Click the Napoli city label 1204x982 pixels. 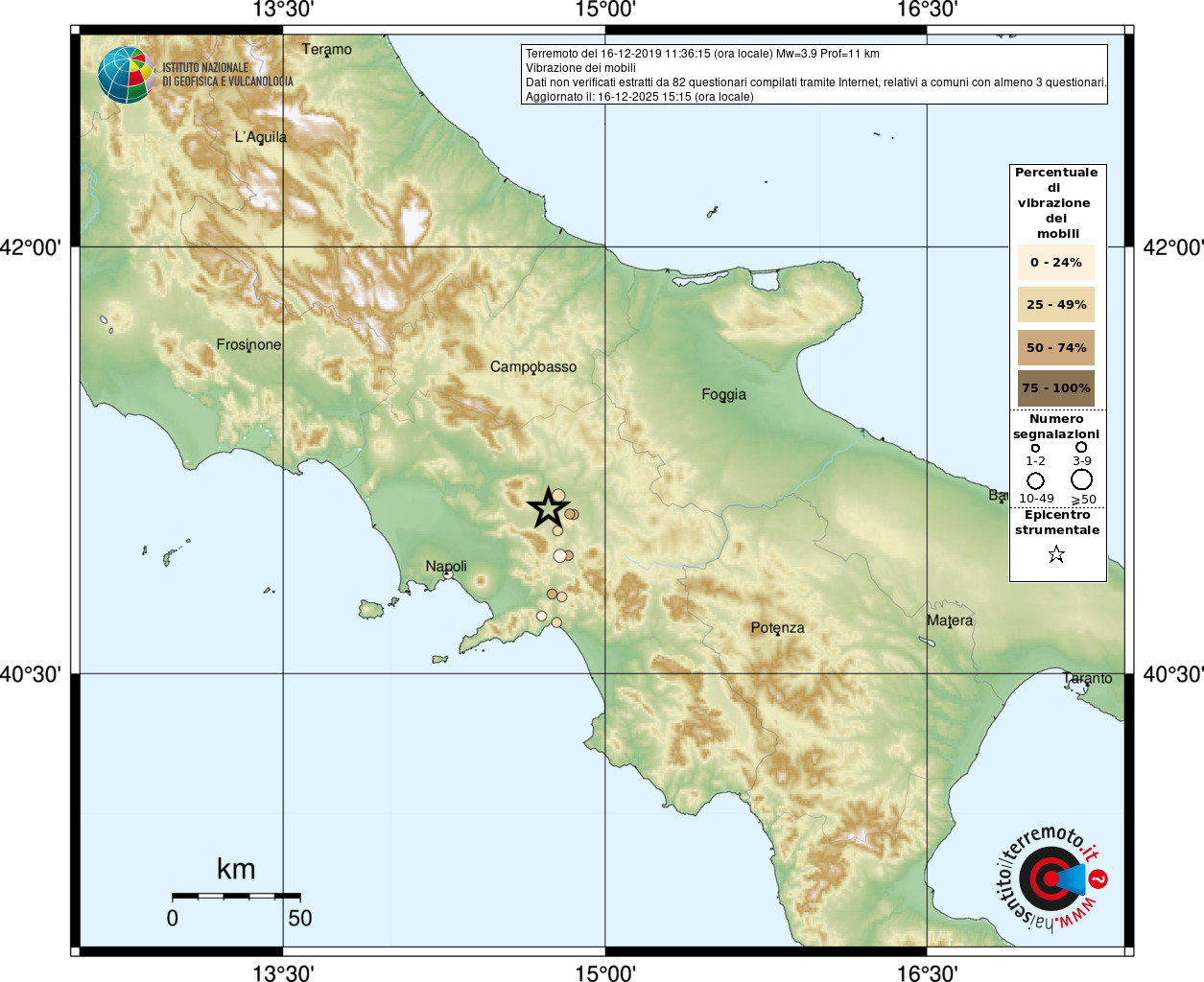446,566
